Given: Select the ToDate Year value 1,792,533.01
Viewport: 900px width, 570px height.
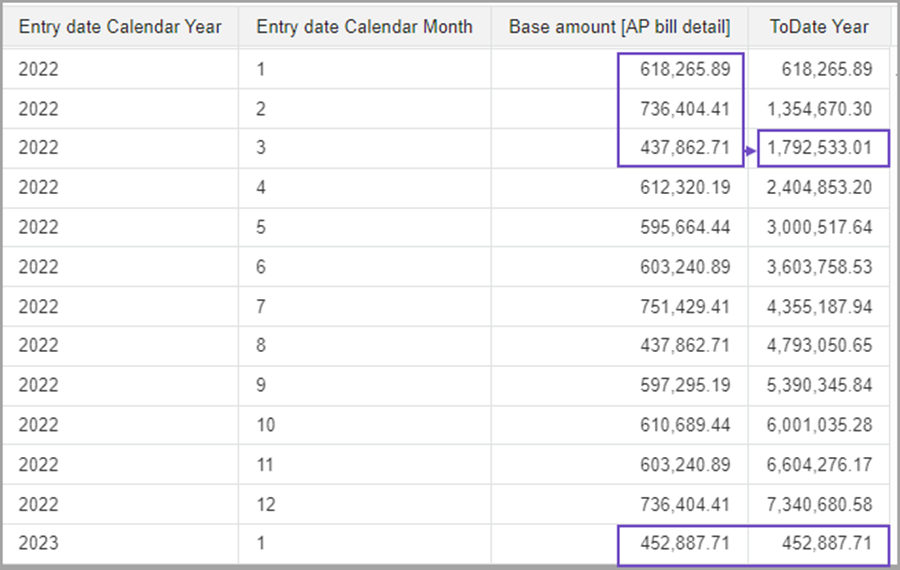Looking at the screenshot, I should 821,148.
